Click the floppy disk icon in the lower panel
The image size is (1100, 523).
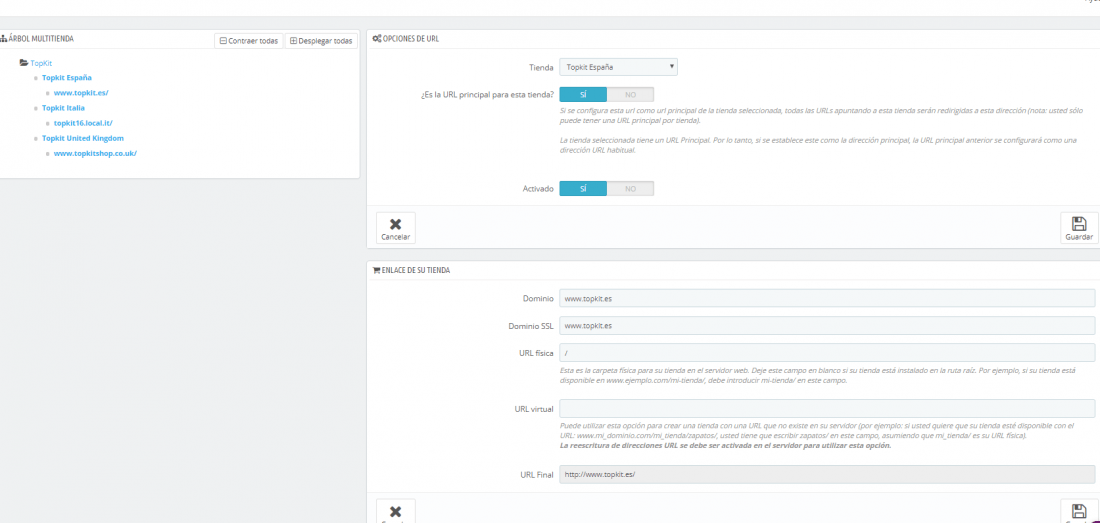[x=1079, y=511]
